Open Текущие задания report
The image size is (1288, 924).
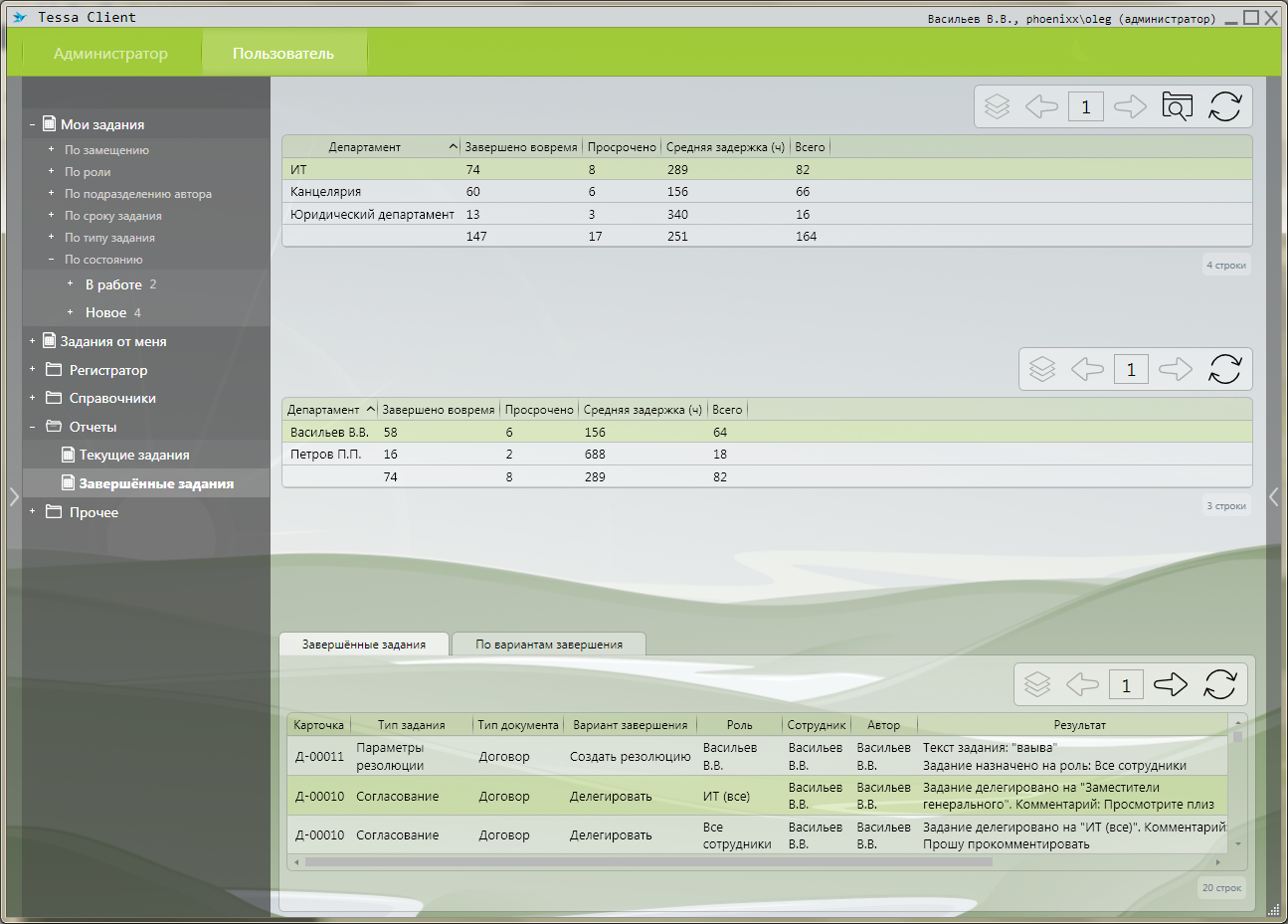(133, 455)
